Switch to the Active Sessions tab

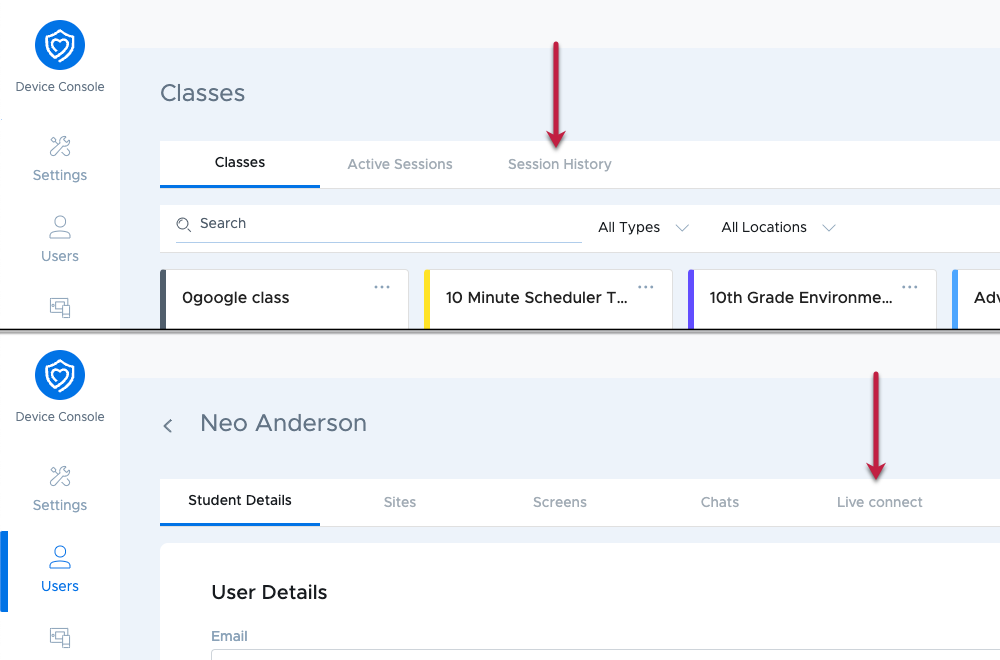click(x=400, y=165)
